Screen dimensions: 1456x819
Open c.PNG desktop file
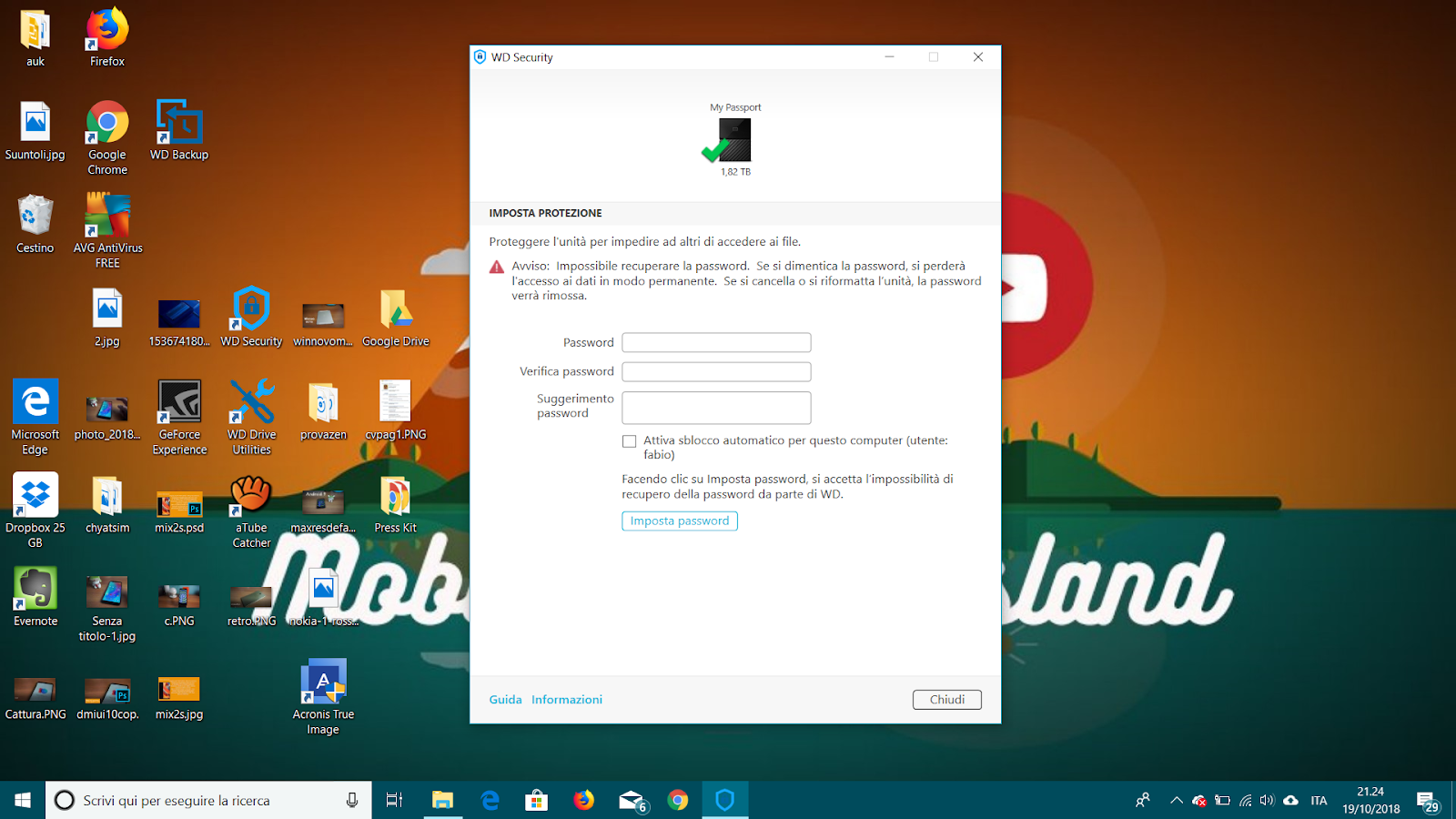(179, 604)
